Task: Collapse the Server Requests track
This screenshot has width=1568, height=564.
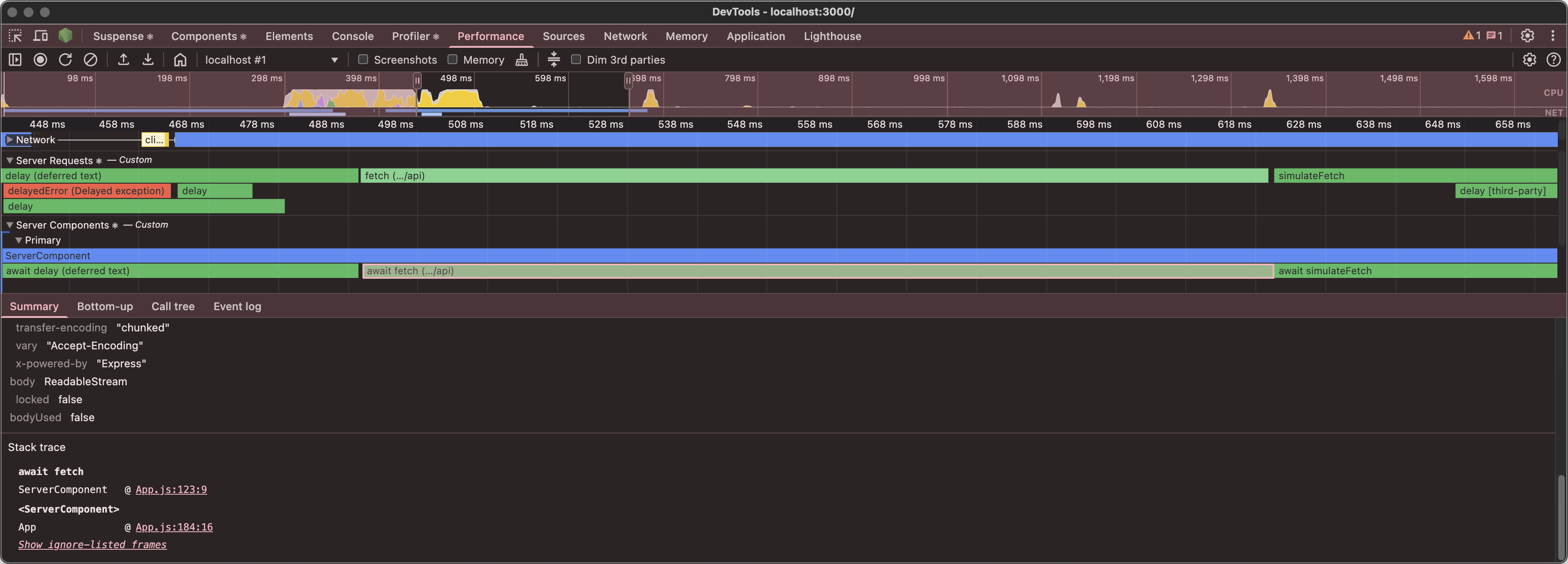Action: [x=10, y=160]
